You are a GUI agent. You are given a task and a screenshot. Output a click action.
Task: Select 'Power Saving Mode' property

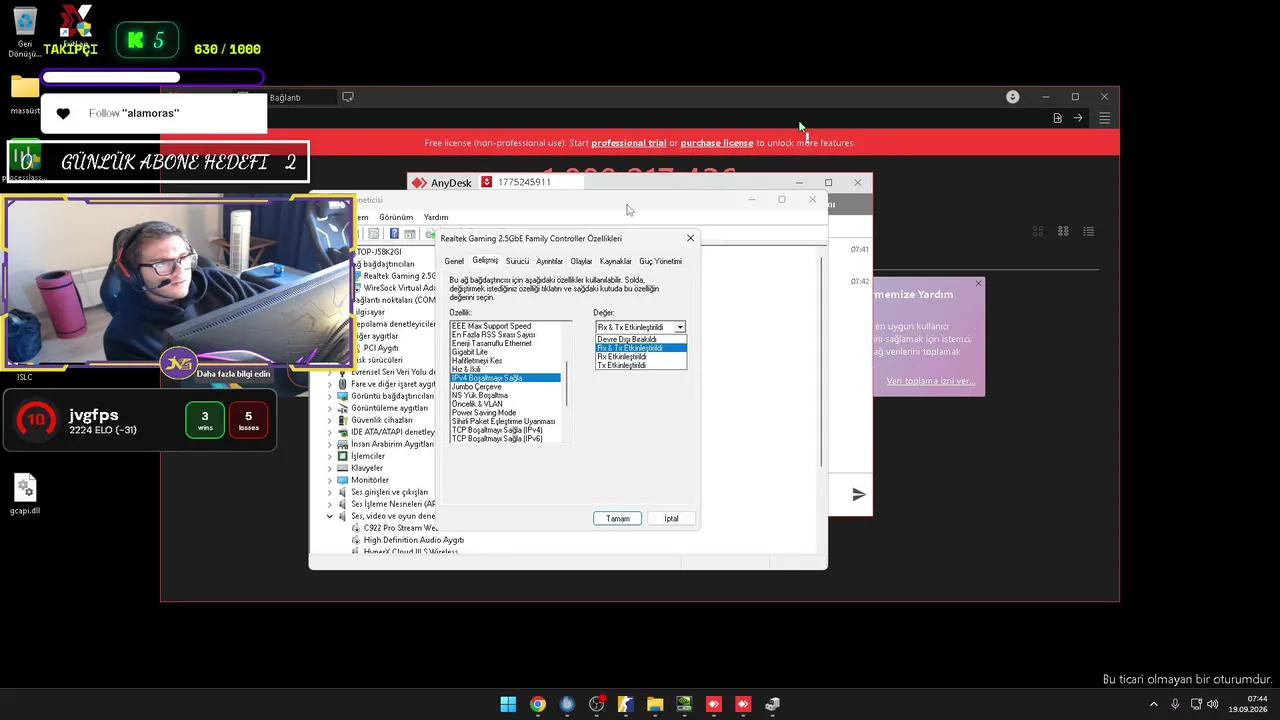(506, 413)
